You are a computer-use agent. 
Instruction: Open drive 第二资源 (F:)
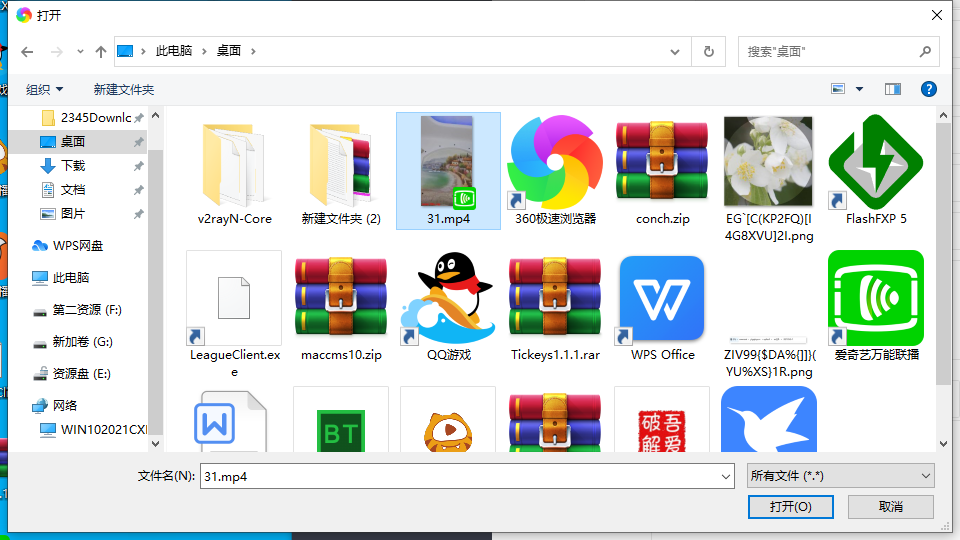[x=78, y=310]
